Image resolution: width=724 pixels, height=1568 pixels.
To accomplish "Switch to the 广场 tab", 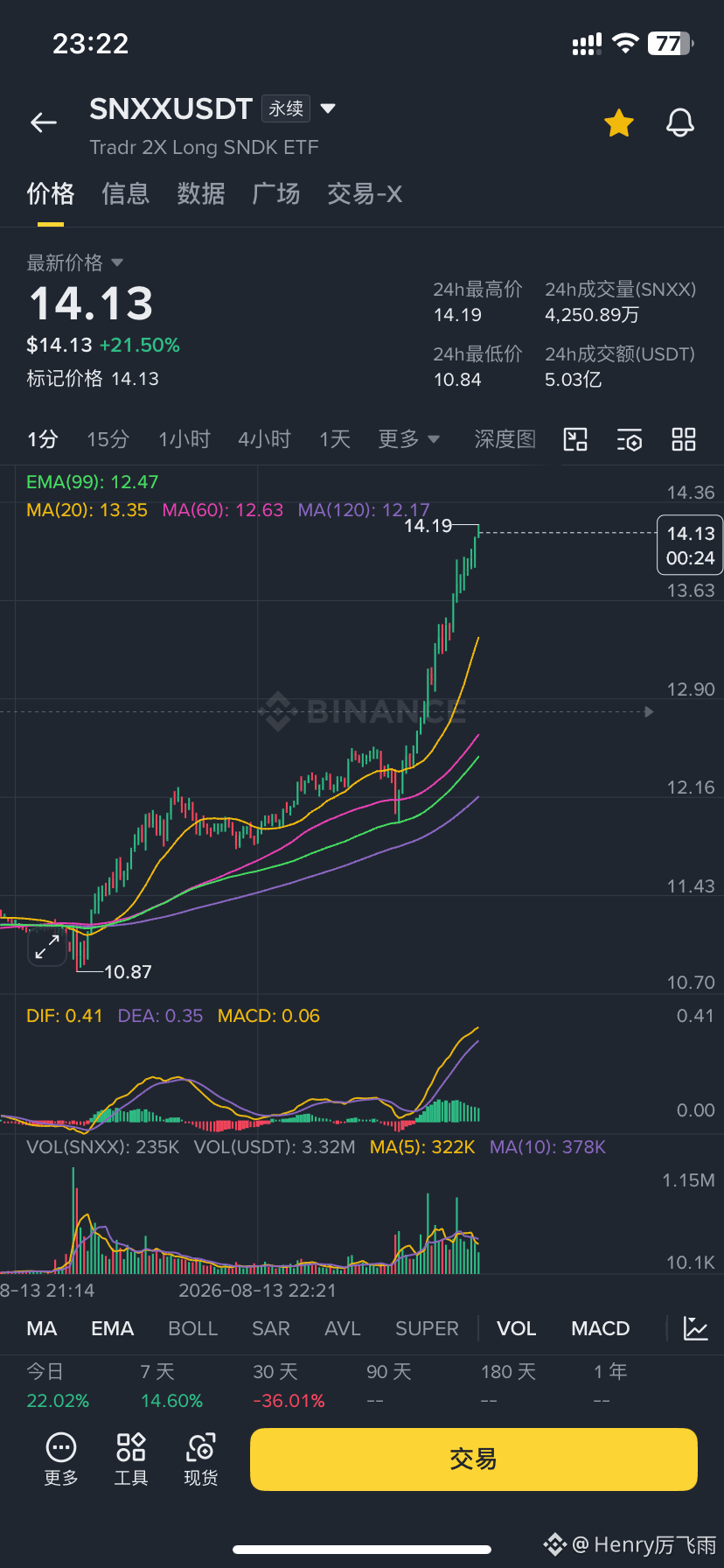I will pyautogui.click(x=276, y=193).
